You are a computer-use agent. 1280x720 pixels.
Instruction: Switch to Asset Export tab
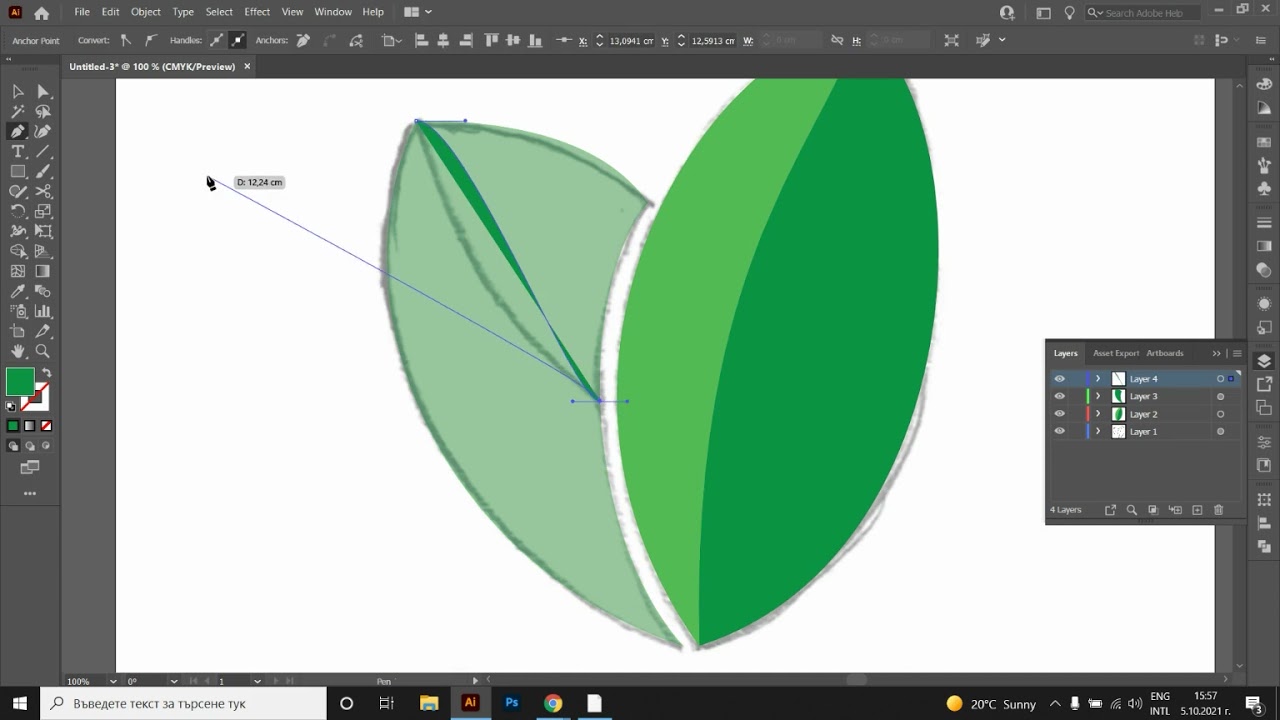[x=1116, y=353]
